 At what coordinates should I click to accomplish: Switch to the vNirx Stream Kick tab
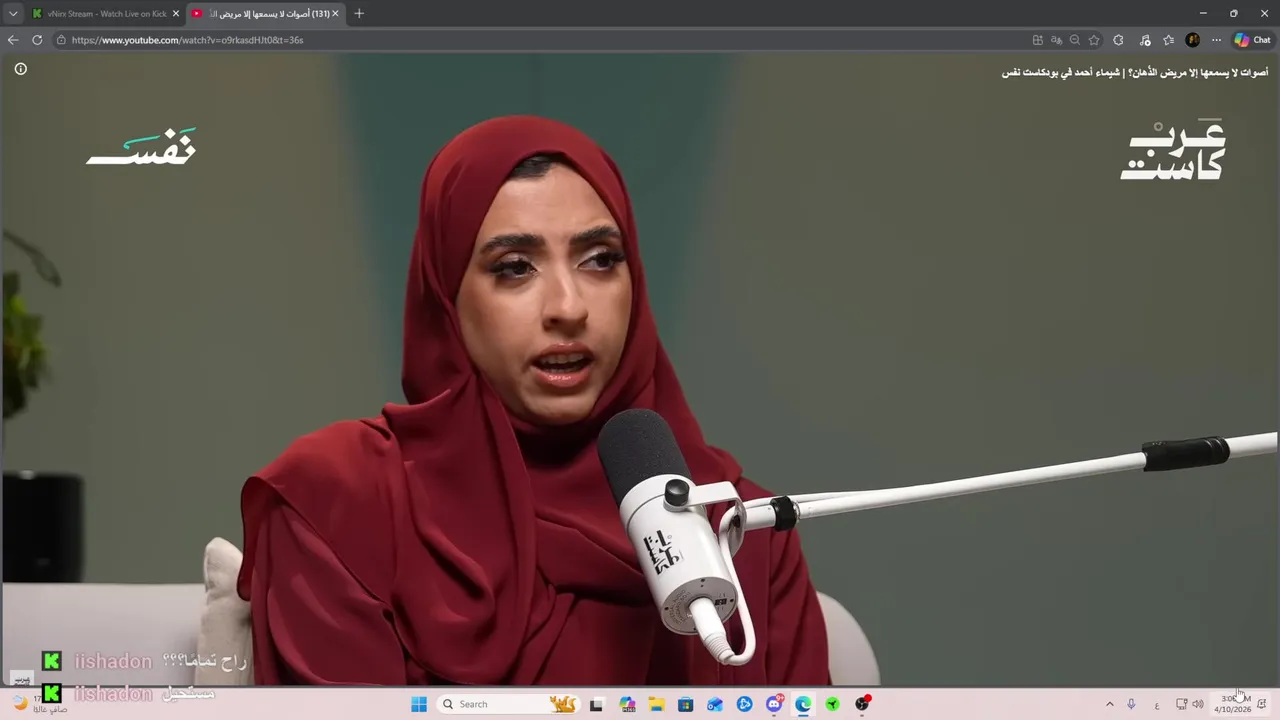(105, 14)
